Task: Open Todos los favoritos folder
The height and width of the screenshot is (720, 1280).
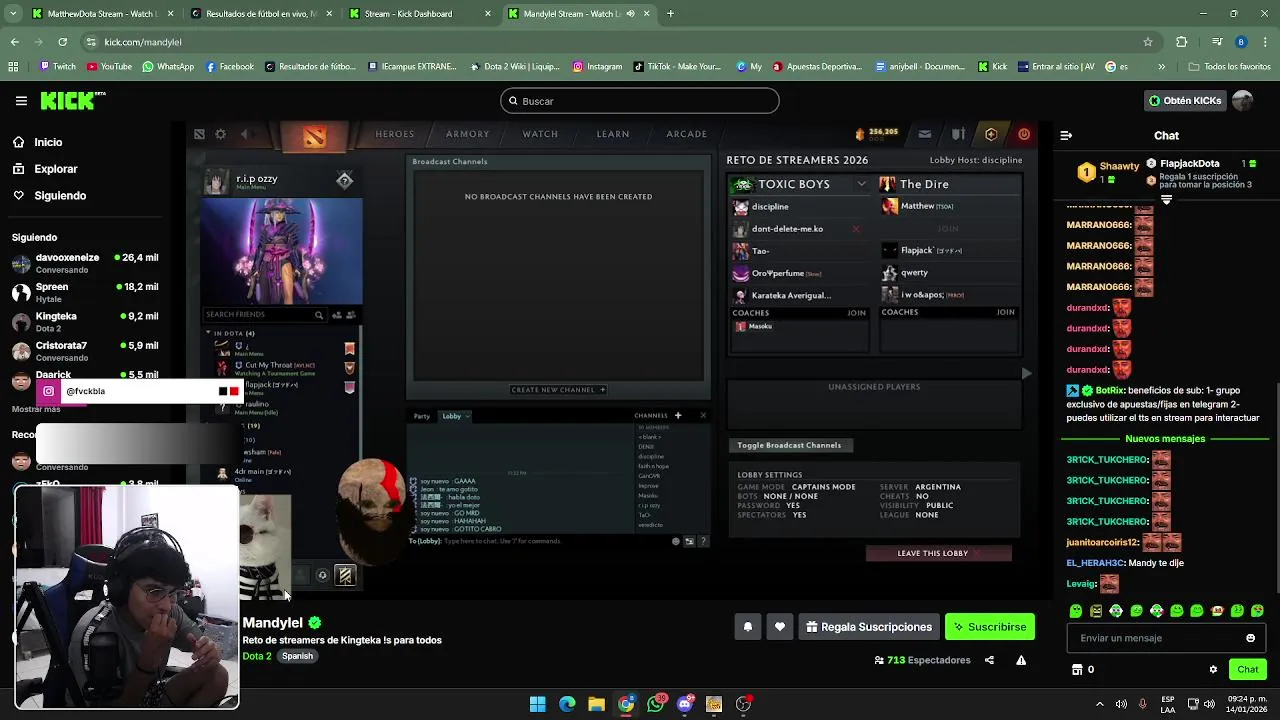Action: pyautogui.click(x=1229, y=67)
